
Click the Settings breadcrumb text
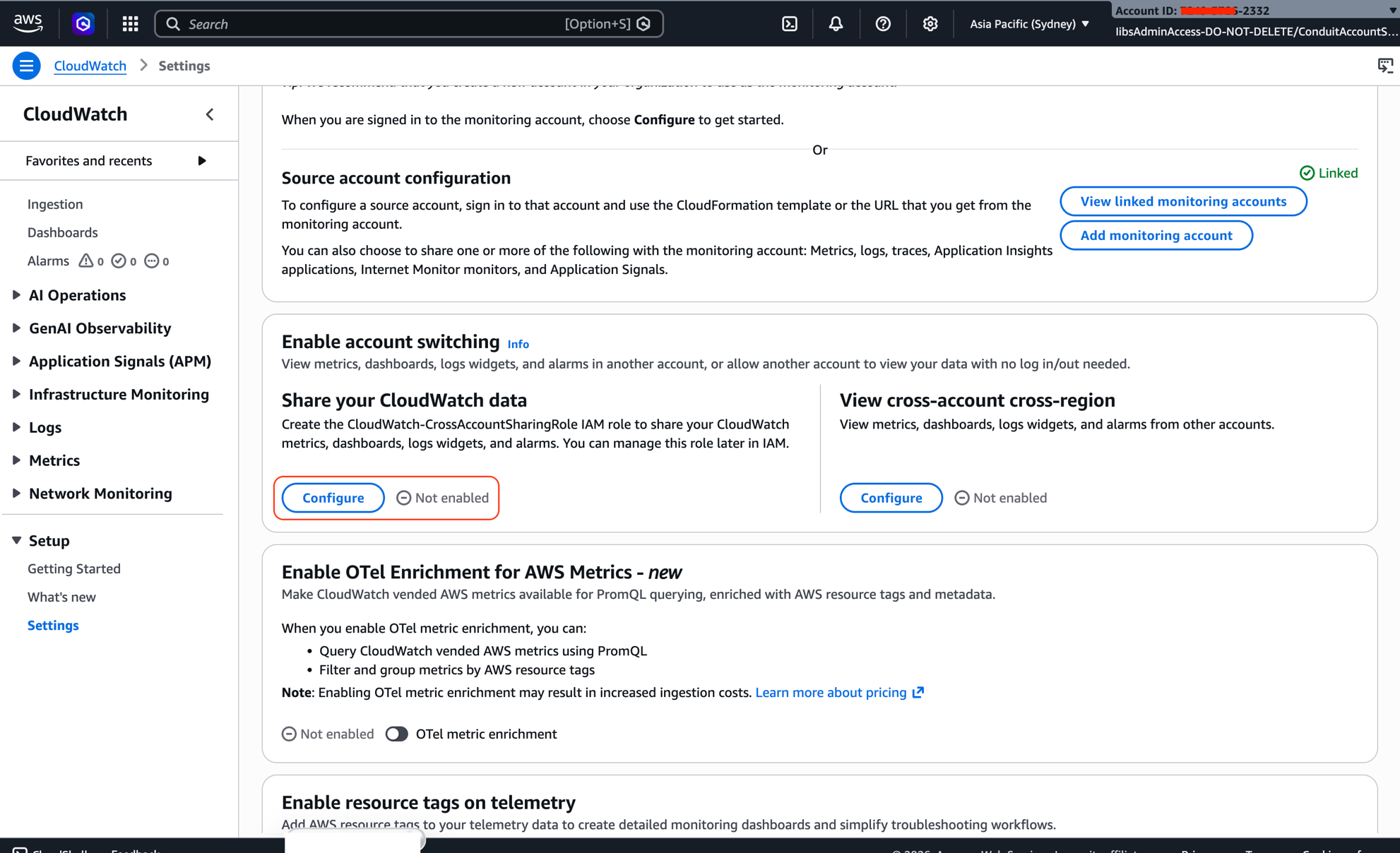click(x=184, y=66)
